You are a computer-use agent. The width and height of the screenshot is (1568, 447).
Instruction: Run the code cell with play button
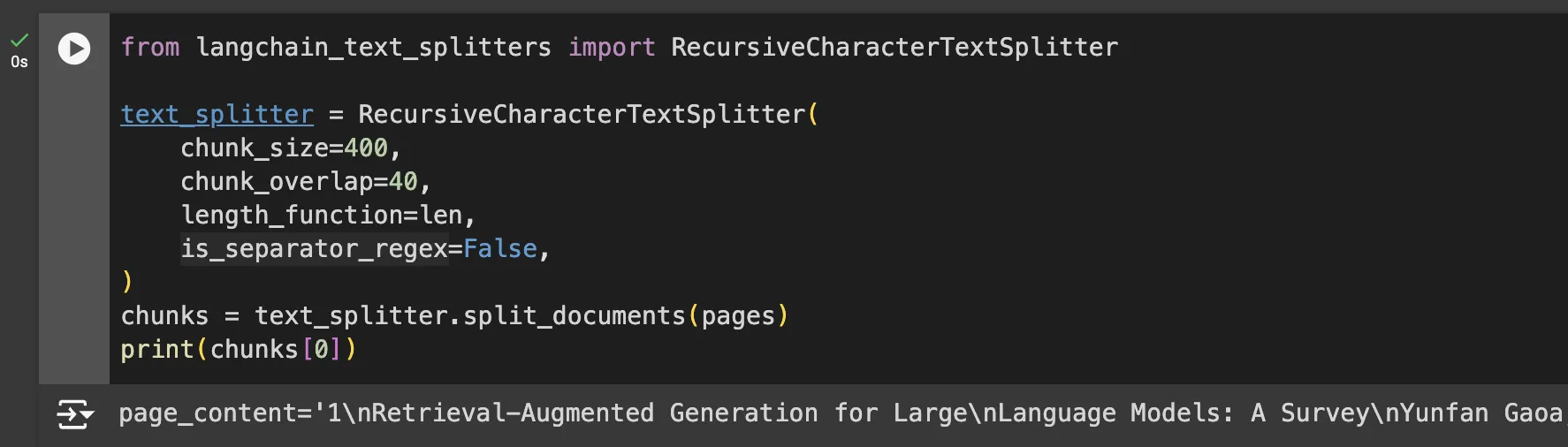(74, 49)
